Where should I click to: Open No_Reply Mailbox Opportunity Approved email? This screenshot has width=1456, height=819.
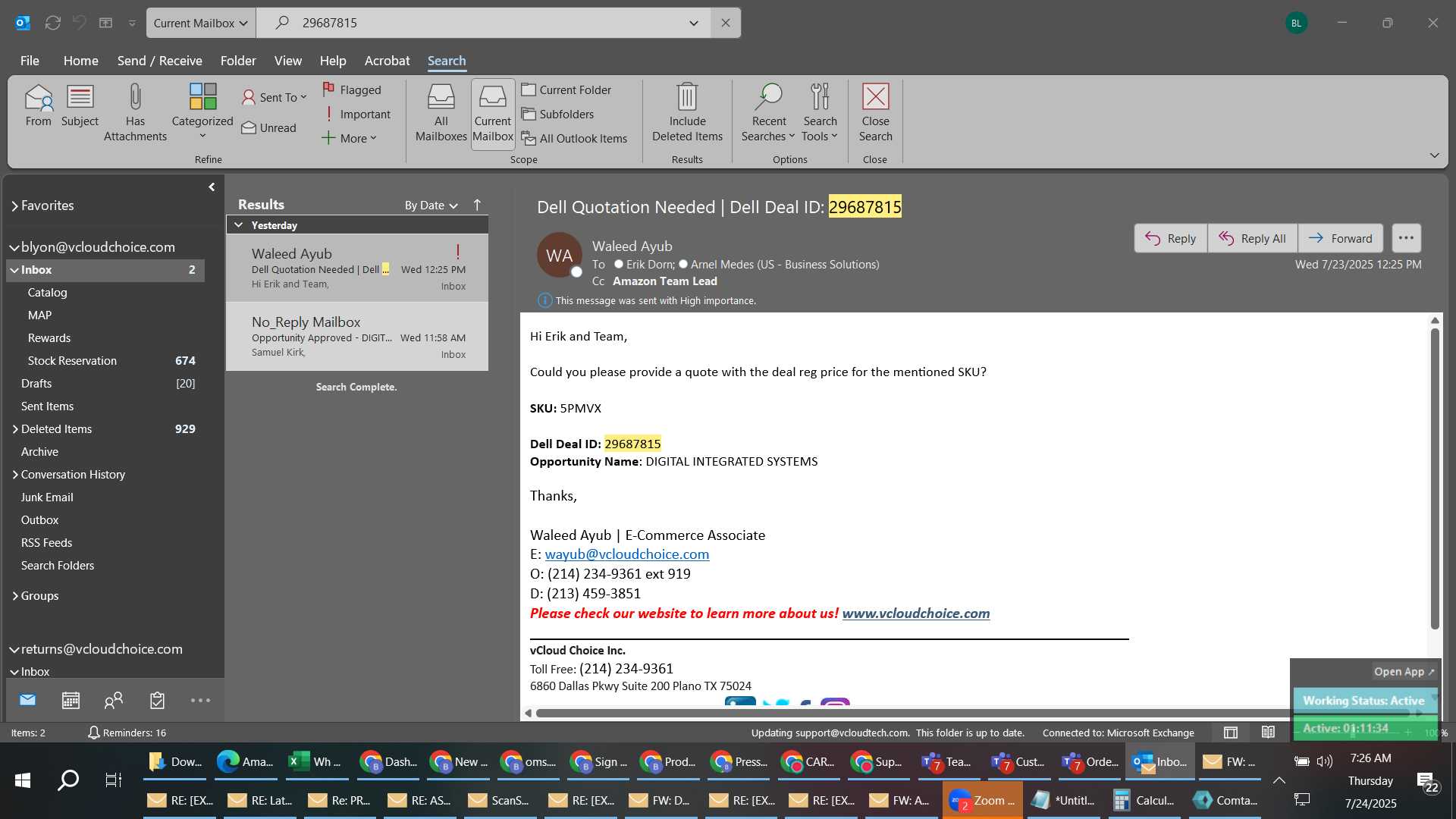click(x=357, y=337)
